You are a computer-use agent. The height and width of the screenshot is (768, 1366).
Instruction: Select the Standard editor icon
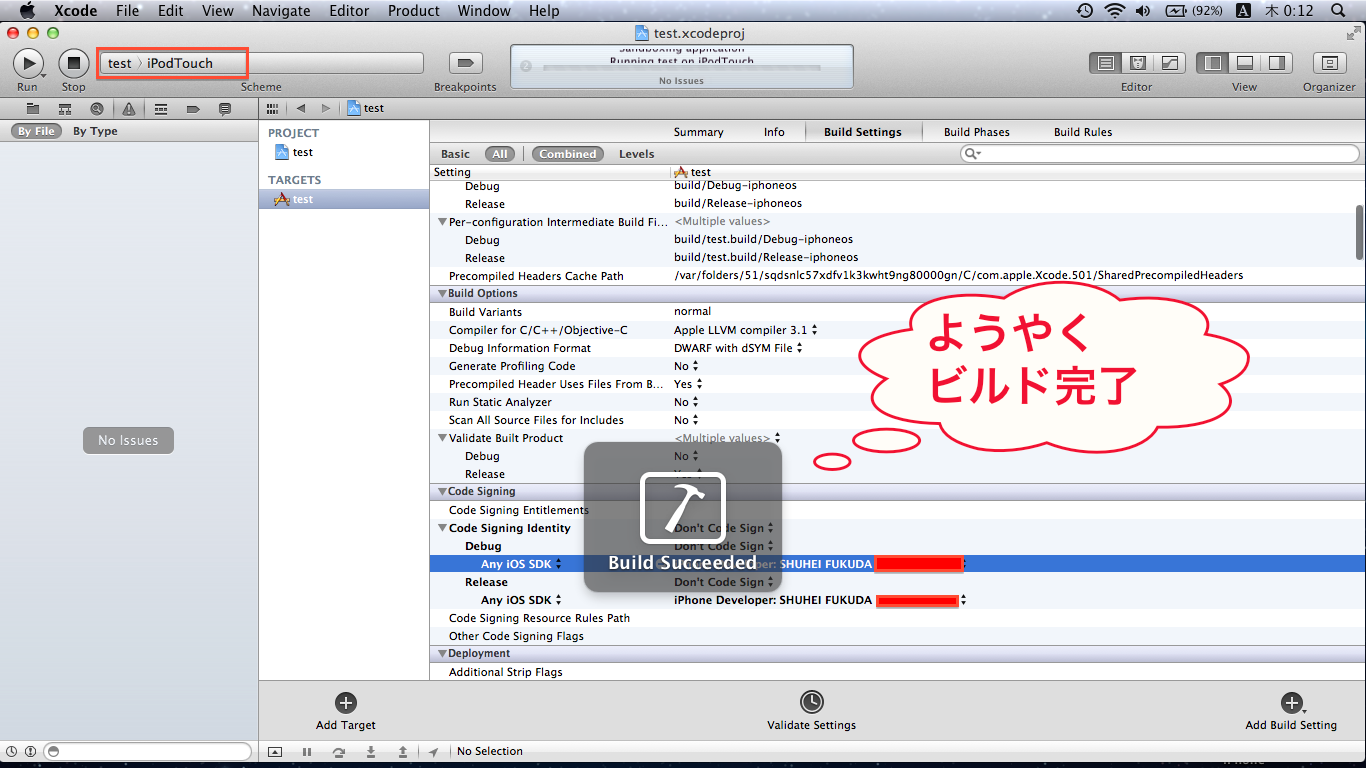[x=1106, y=63]
